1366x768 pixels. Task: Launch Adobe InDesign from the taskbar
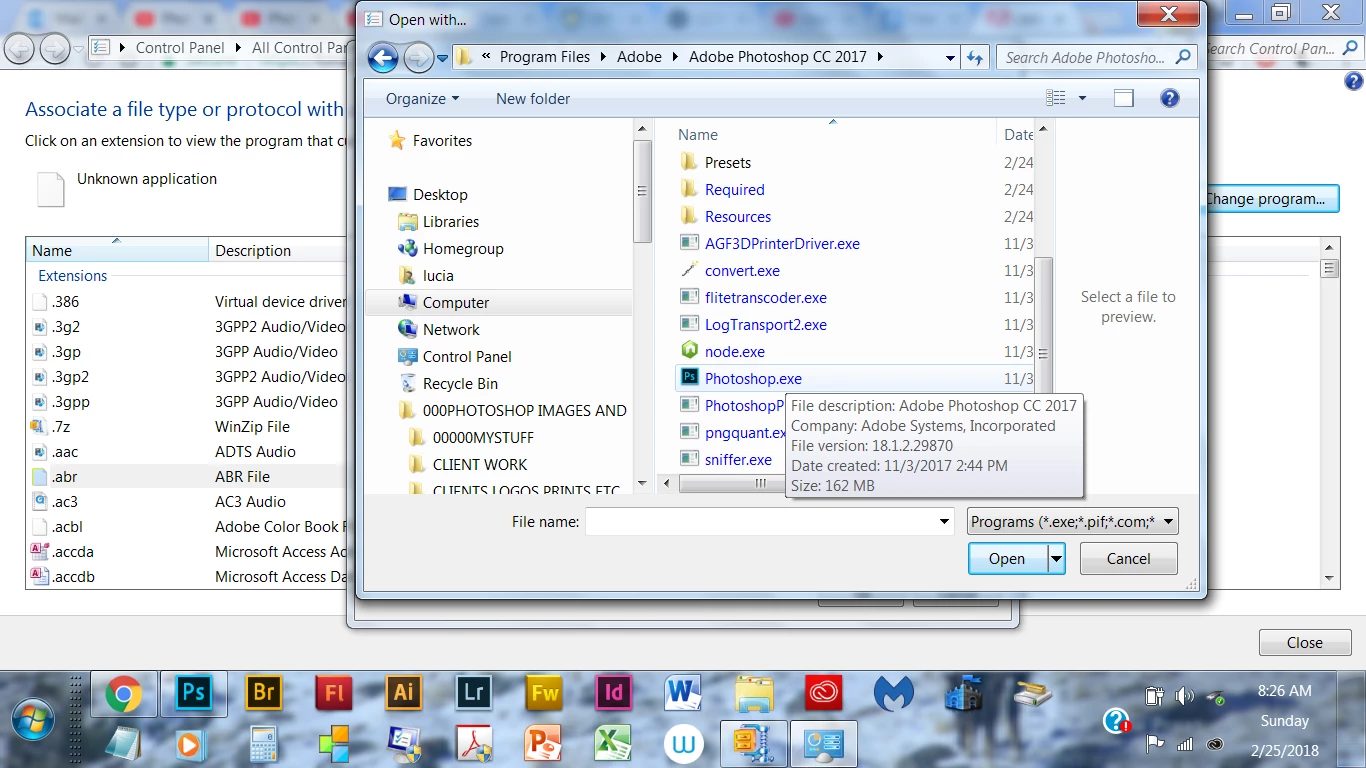(x=614, y=692)
